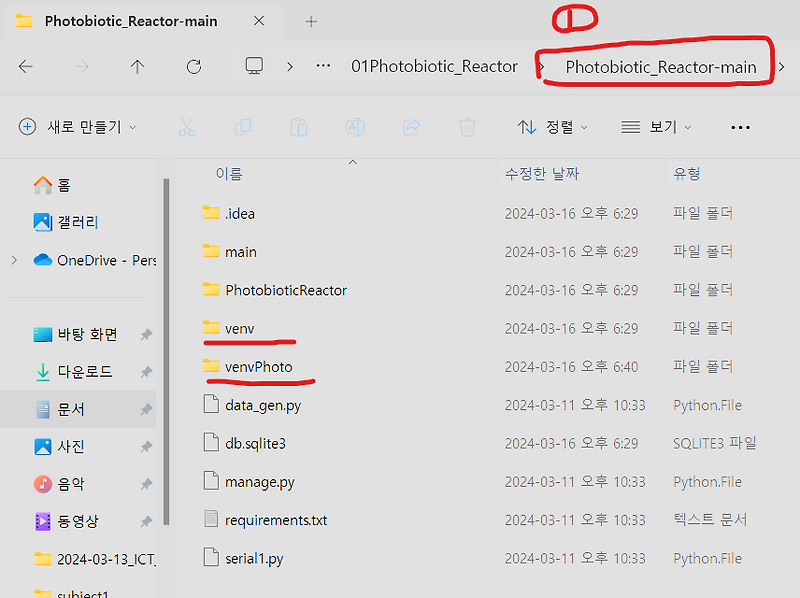Select Photobiotic_Reactor-main breadcrumb segment

[661, 67]
